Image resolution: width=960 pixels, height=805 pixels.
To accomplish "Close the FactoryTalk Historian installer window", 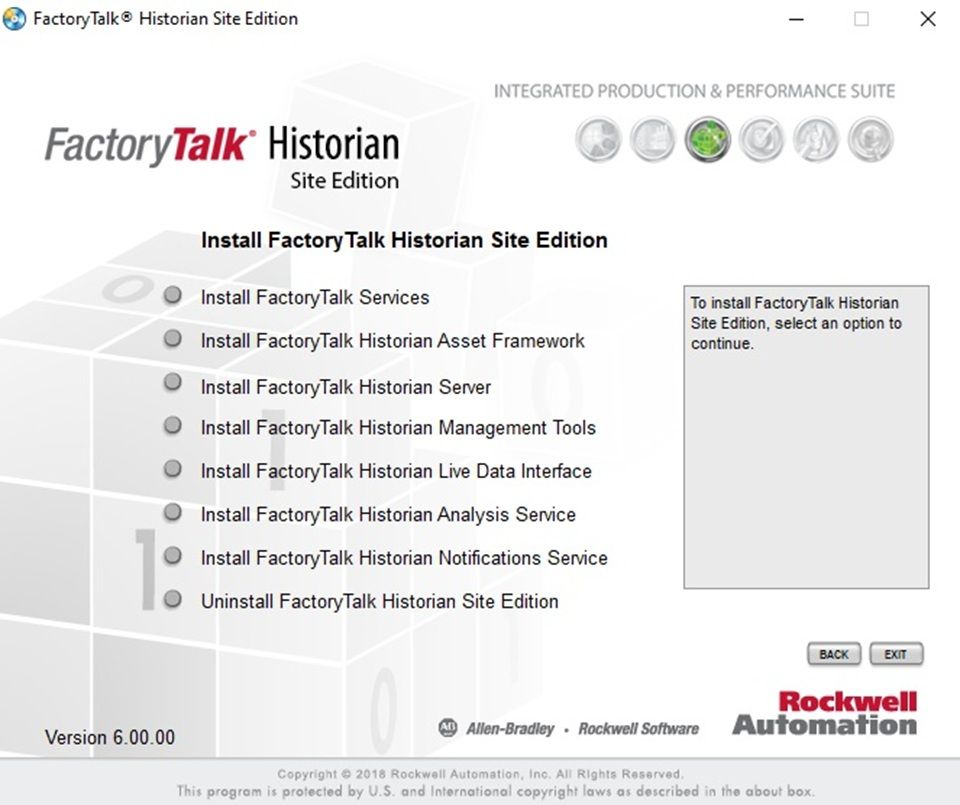I will tap(928, 19).
